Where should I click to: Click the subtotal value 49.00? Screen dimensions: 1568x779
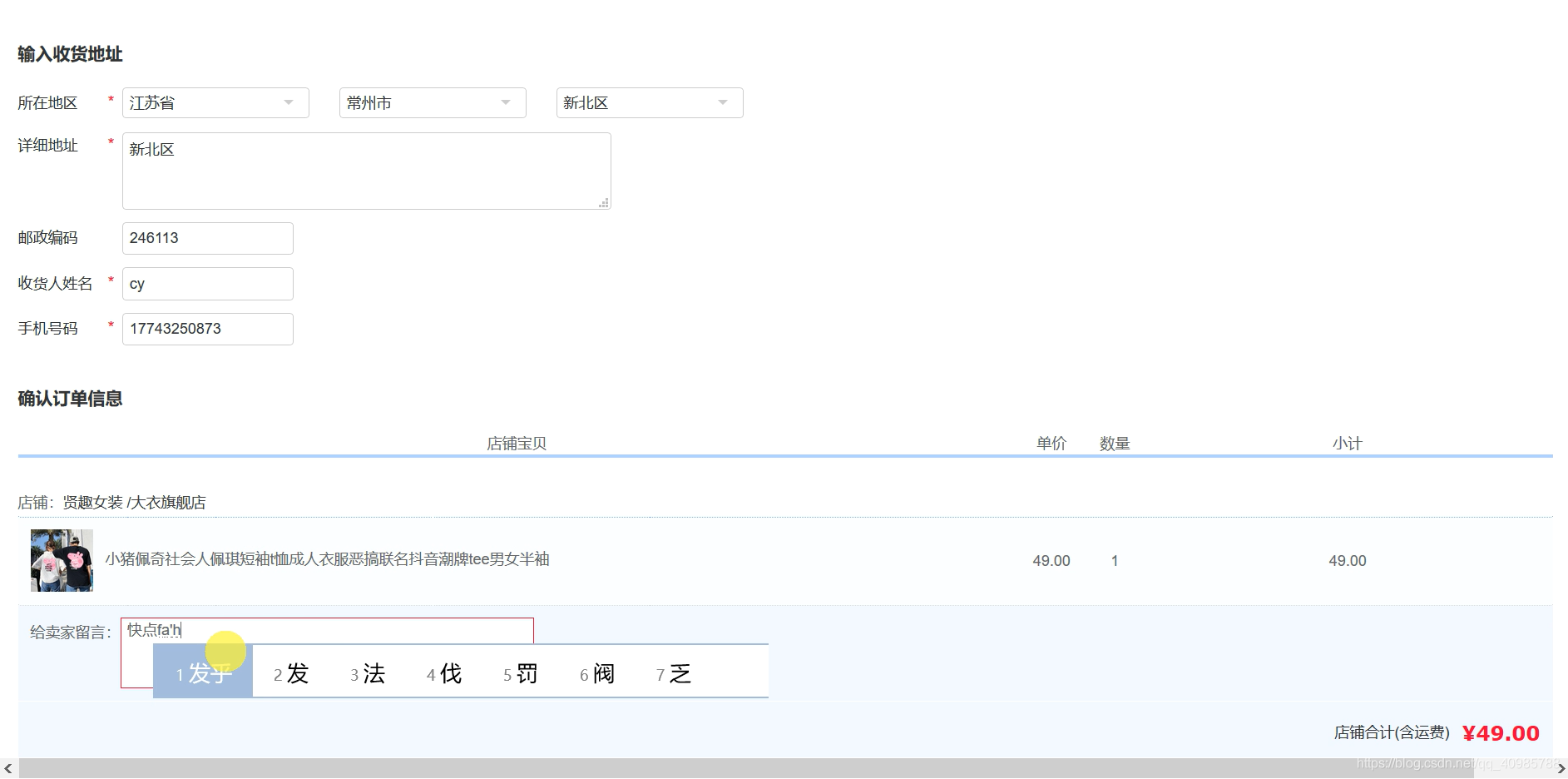(1348, 561)
